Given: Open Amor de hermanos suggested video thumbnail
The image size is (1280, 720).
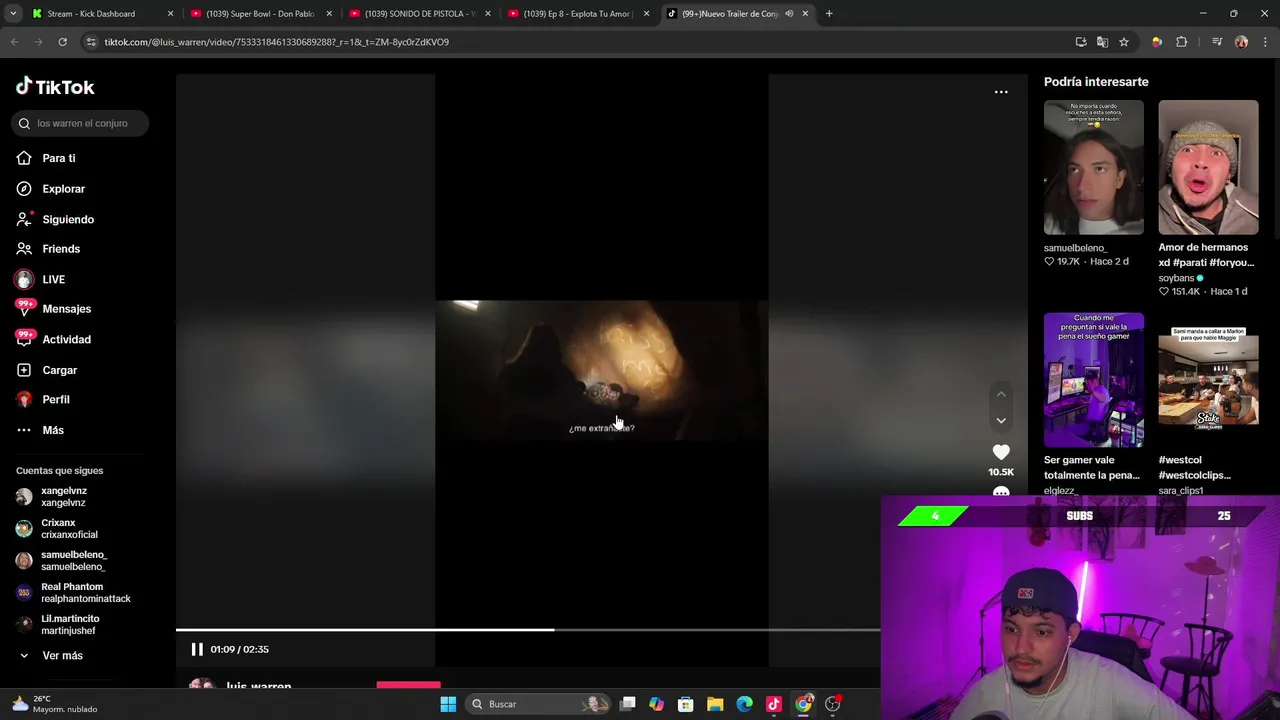Looking at the screenshot, I should coord(1208,167).
